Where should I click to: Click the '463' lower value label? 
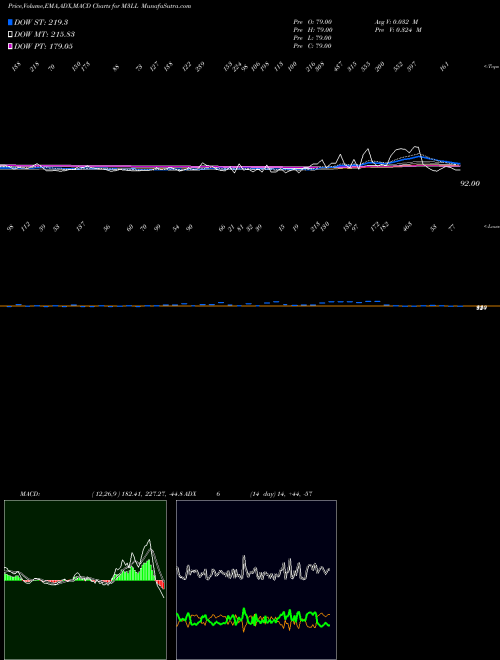[408, 227]
